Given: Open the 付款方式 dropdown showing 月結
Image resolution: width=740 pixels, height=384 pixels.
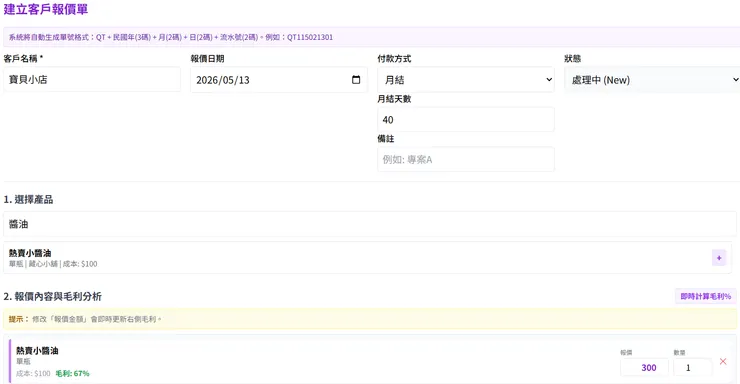Looking at the screenshot, I should pos(466,80).
